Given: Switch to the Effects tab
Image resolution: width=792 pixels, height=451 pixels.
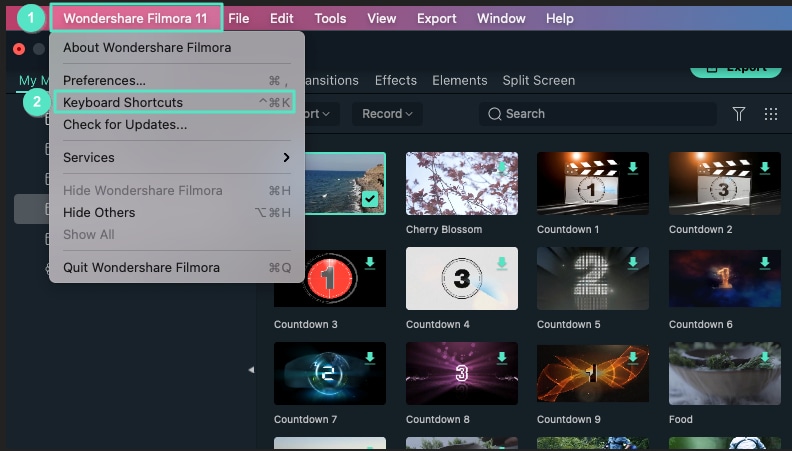Looking at the screenshot, I should [x=395, y=81].
